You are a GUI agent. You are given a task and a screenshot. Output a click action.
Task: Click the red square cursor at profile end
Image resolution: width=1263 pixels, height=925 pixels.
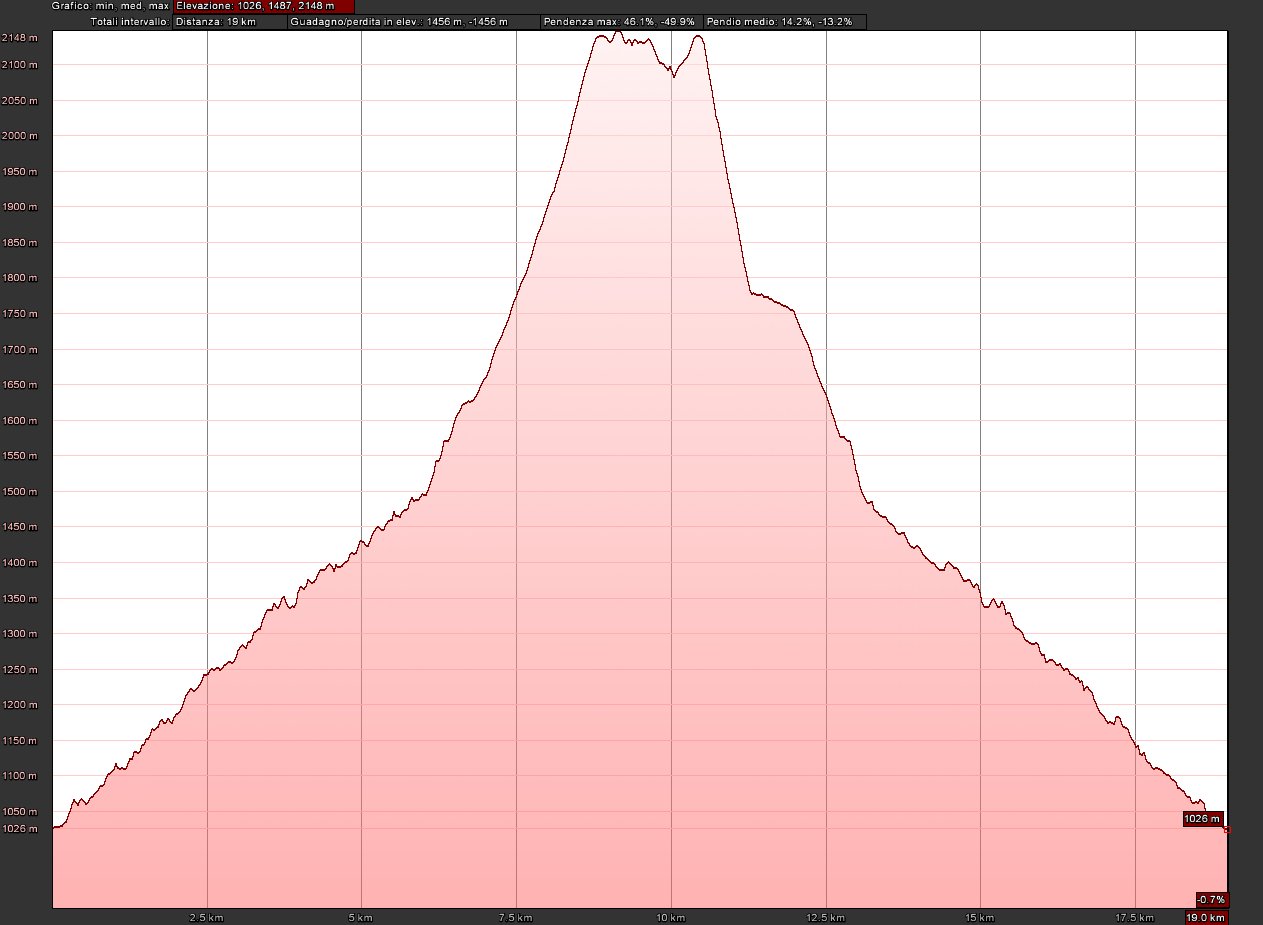coord(1227,830)
